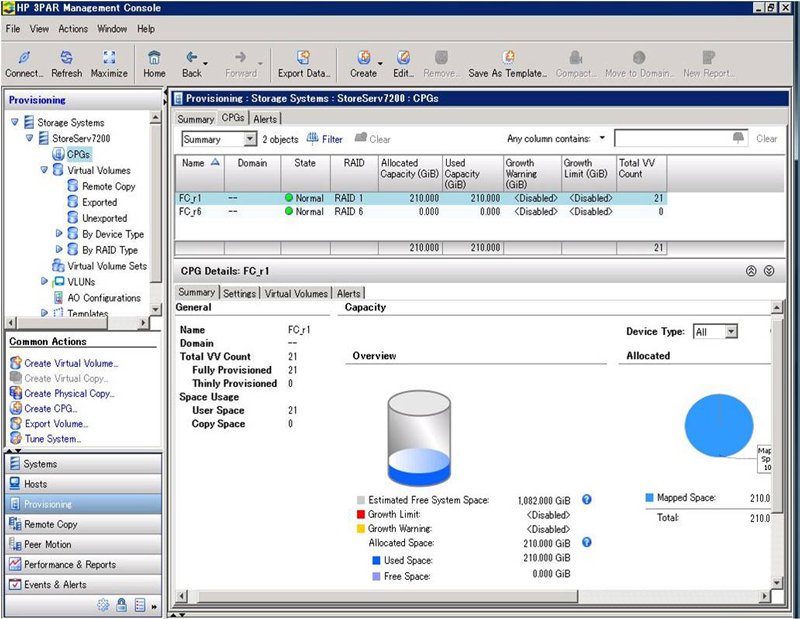Open the Export Data toolbar icon
800x619 pixels.
click(x=304, y=57)
